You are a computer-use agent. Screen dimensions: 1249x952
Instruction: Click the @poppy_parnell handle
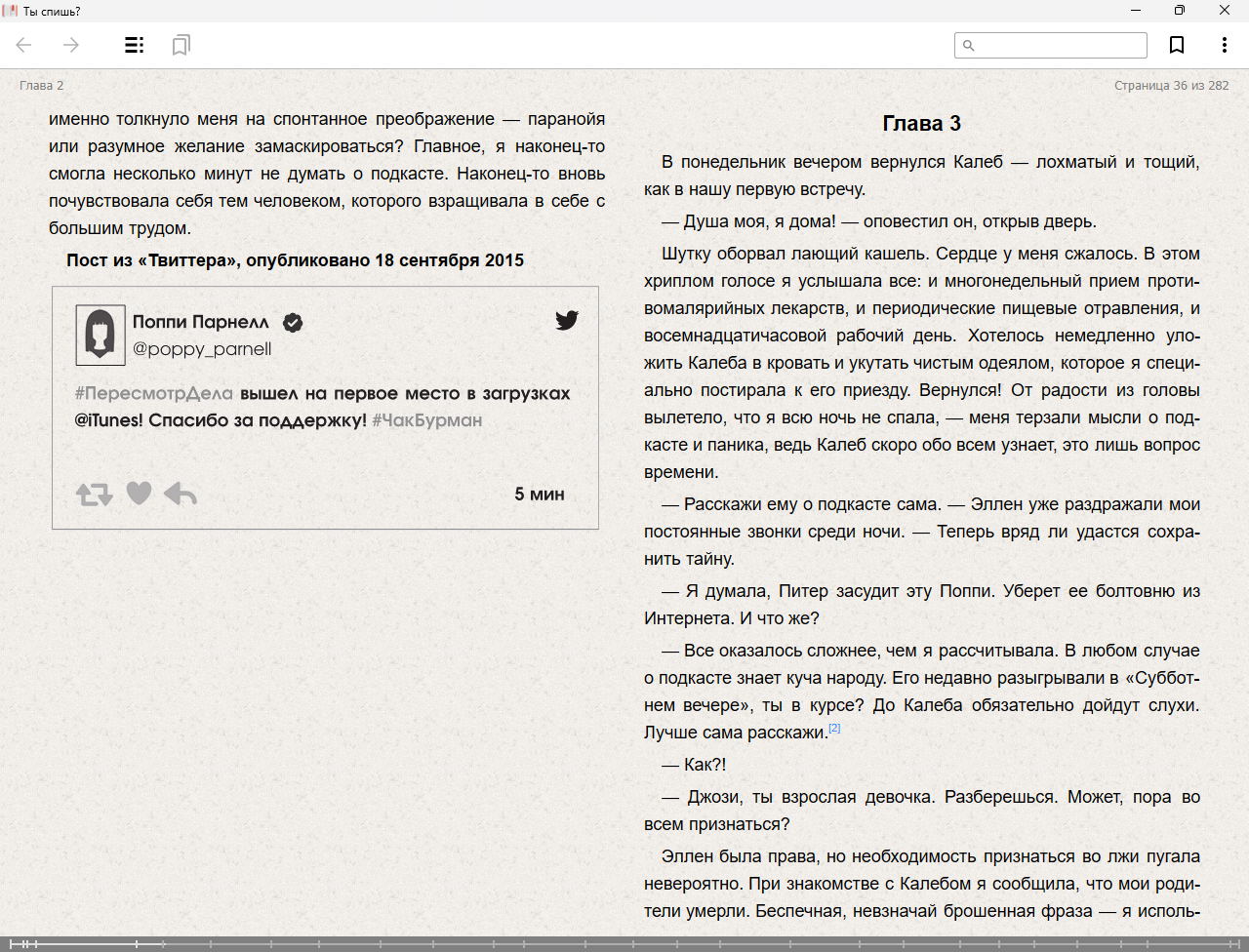coord(202,349)
